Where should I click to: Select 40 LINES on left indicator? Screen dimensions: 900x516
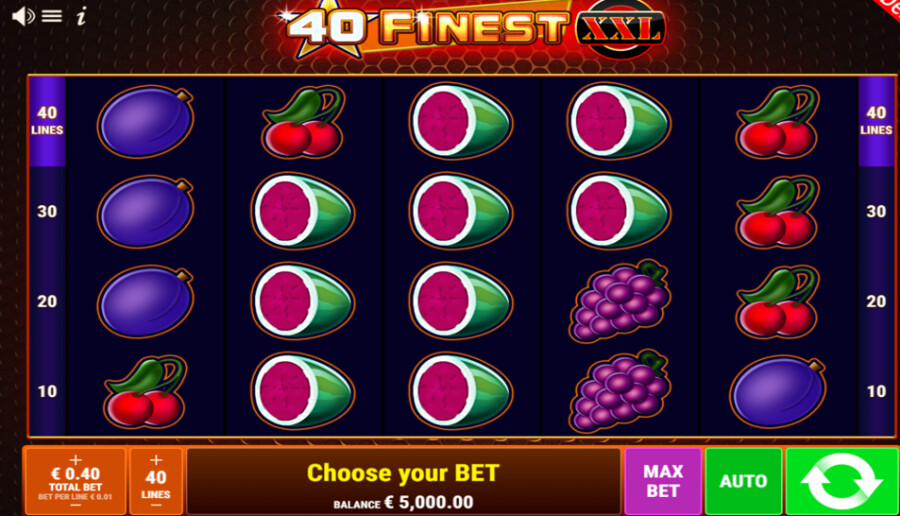coord(47,121)
